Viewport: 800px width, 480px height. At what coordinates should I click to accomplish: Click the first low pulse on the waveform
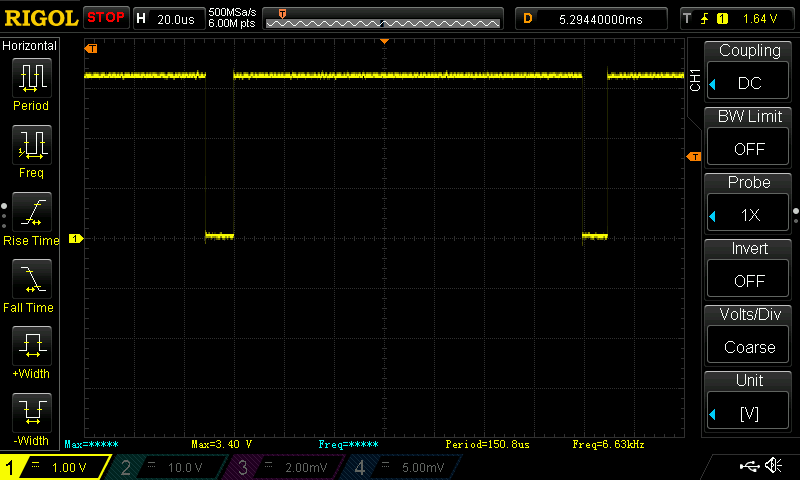(219, 236)
